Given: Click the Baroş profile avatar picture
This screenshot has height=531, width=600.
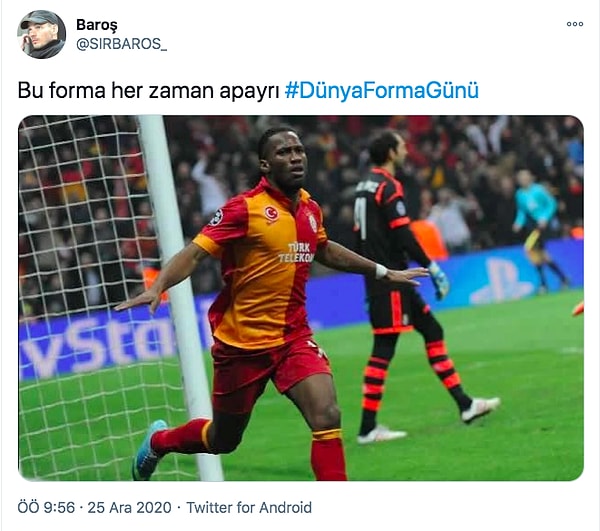Looking at the screenshot, I should pyautogui.click(x=41, y=34).
